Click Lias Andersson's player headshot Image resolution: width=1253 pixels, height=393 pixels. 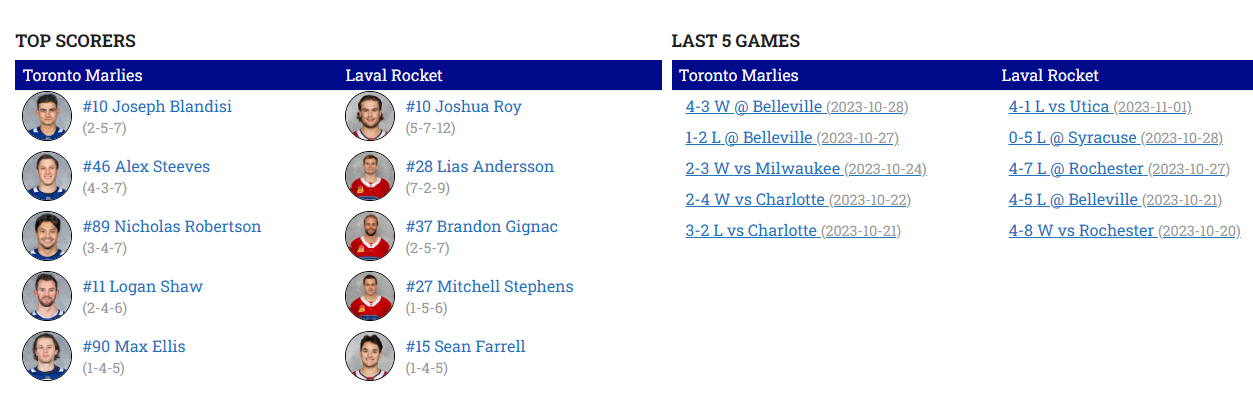click(370, 176)
